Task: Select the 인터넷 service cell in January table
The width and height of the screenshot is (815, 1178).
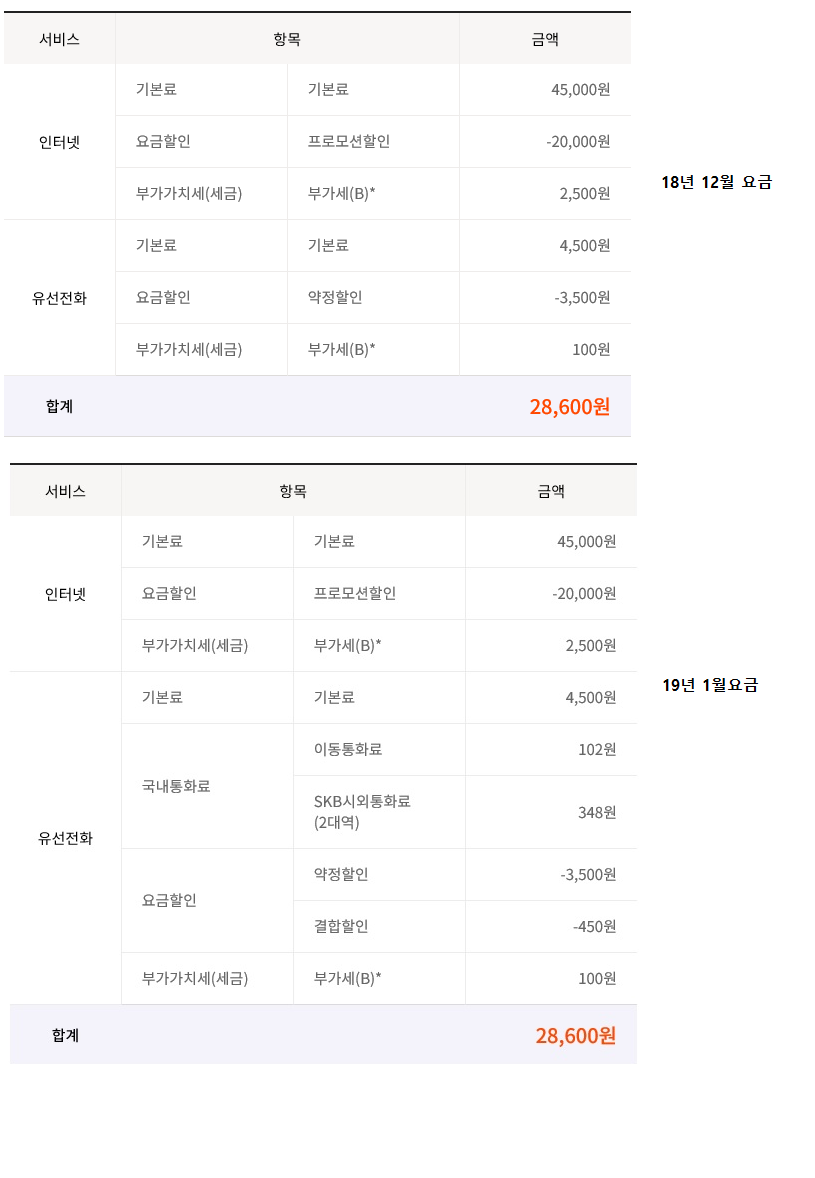Action: (x=66, y=594)
